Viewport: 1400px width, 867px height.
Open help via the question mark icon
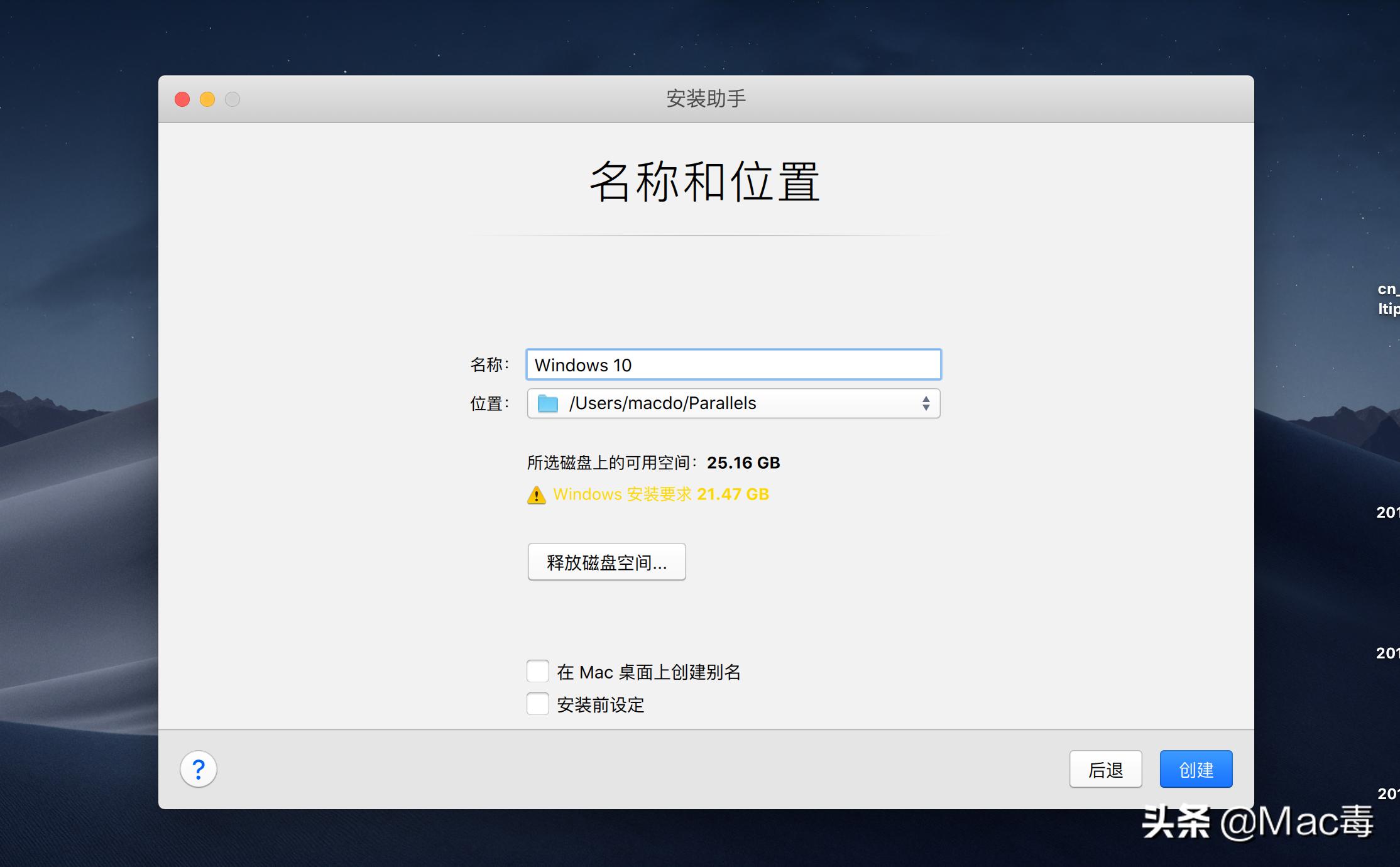pyautogui.click(x=199, y=768)
